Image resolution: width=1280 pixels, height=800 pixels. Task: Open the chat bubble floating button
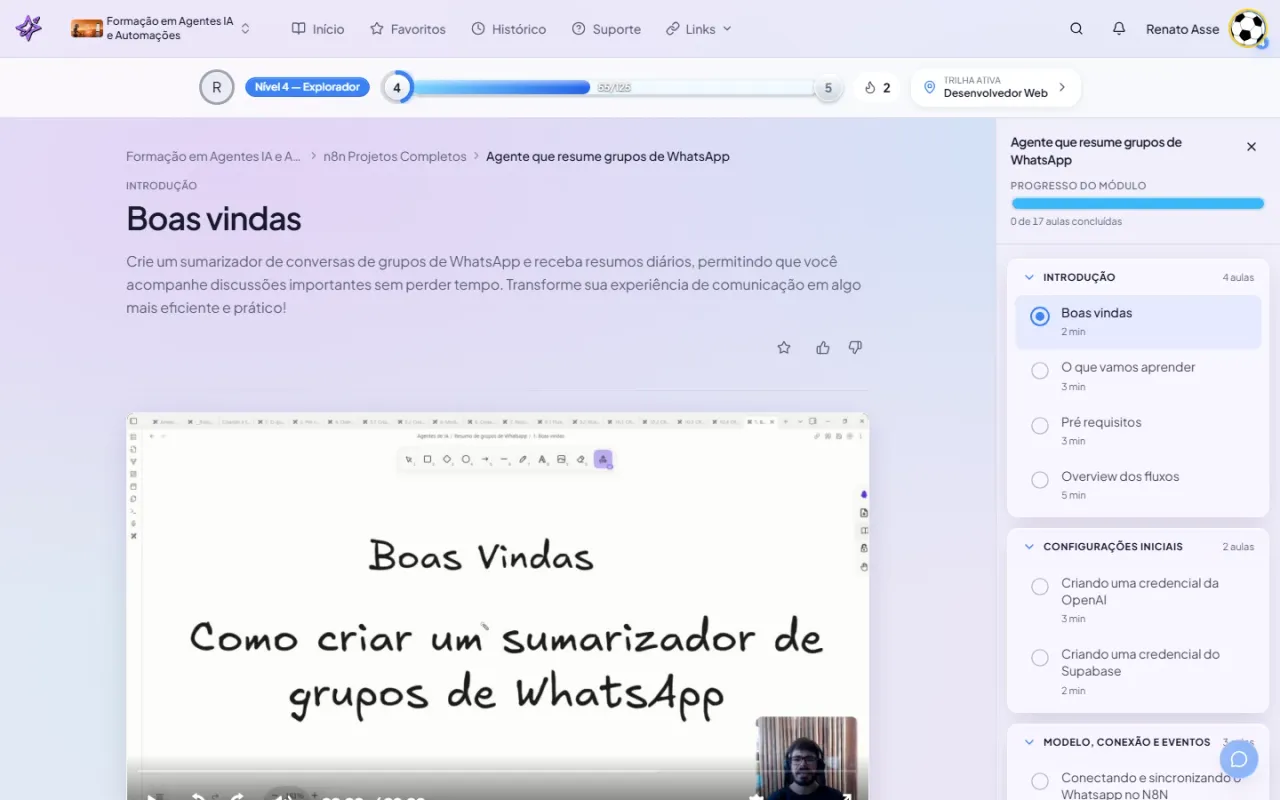pyautogui.click(x=1239, y=759)
